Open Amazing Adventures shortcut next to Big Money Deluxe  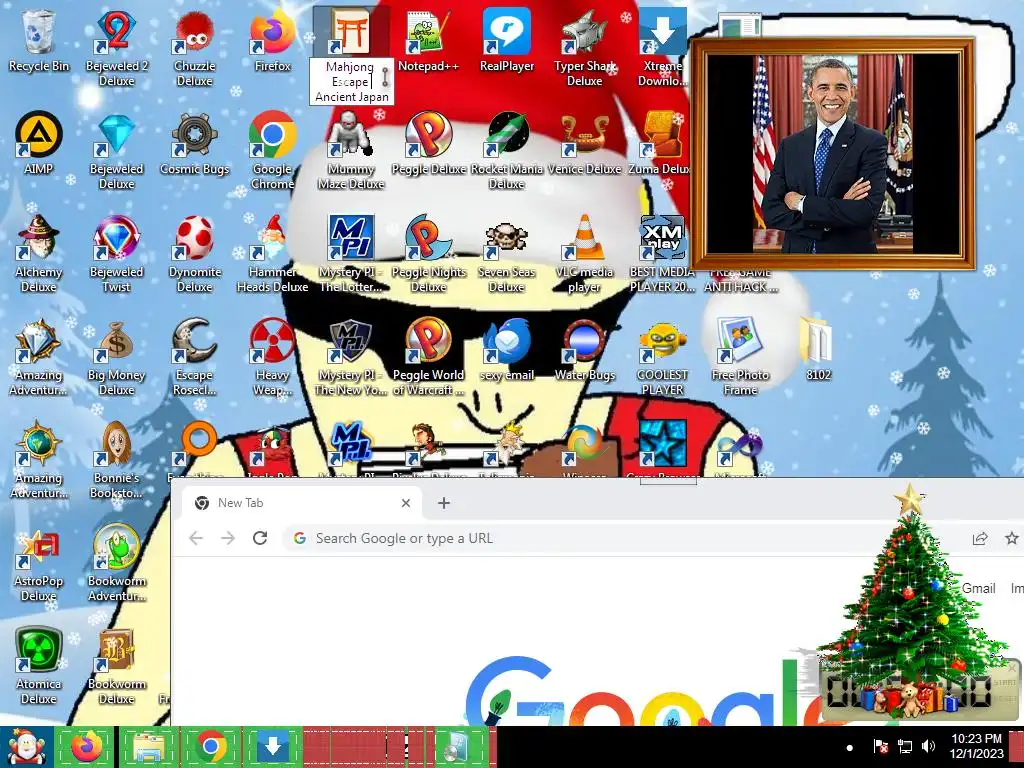39,357
